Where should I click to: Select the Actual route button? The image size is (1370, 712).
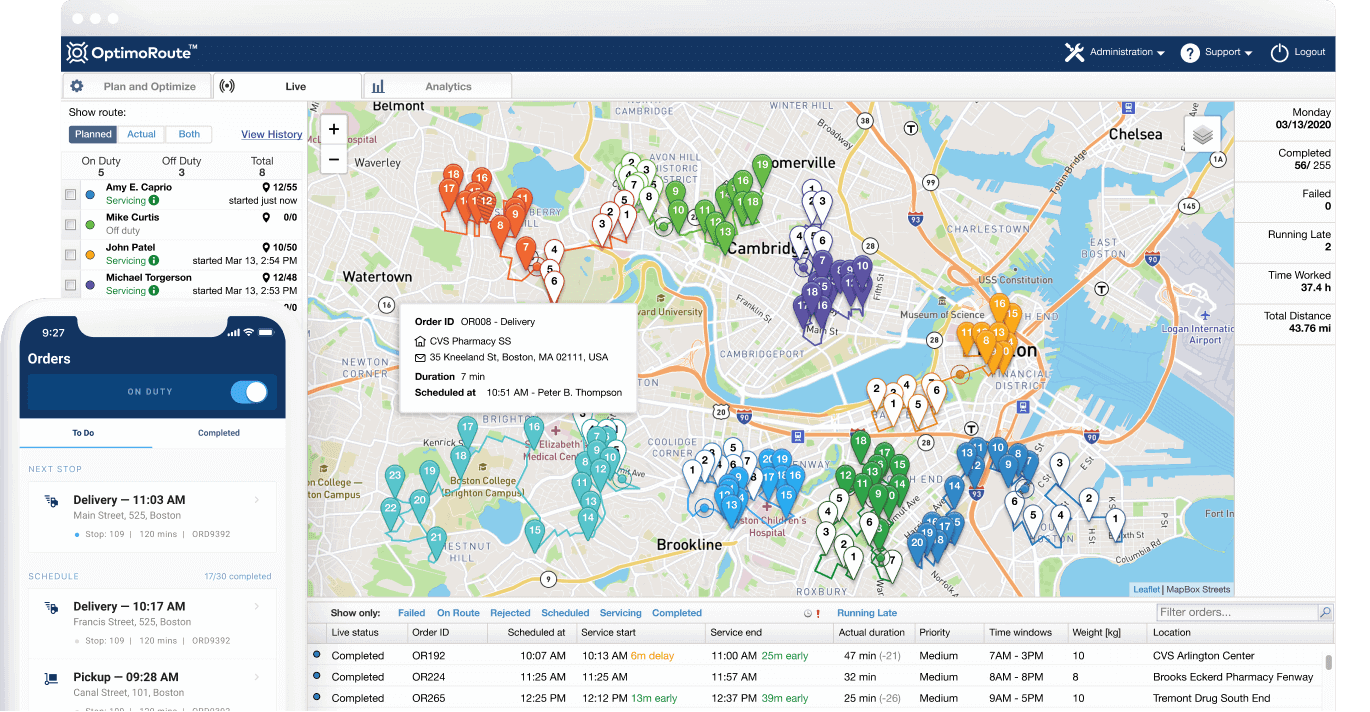141,134
